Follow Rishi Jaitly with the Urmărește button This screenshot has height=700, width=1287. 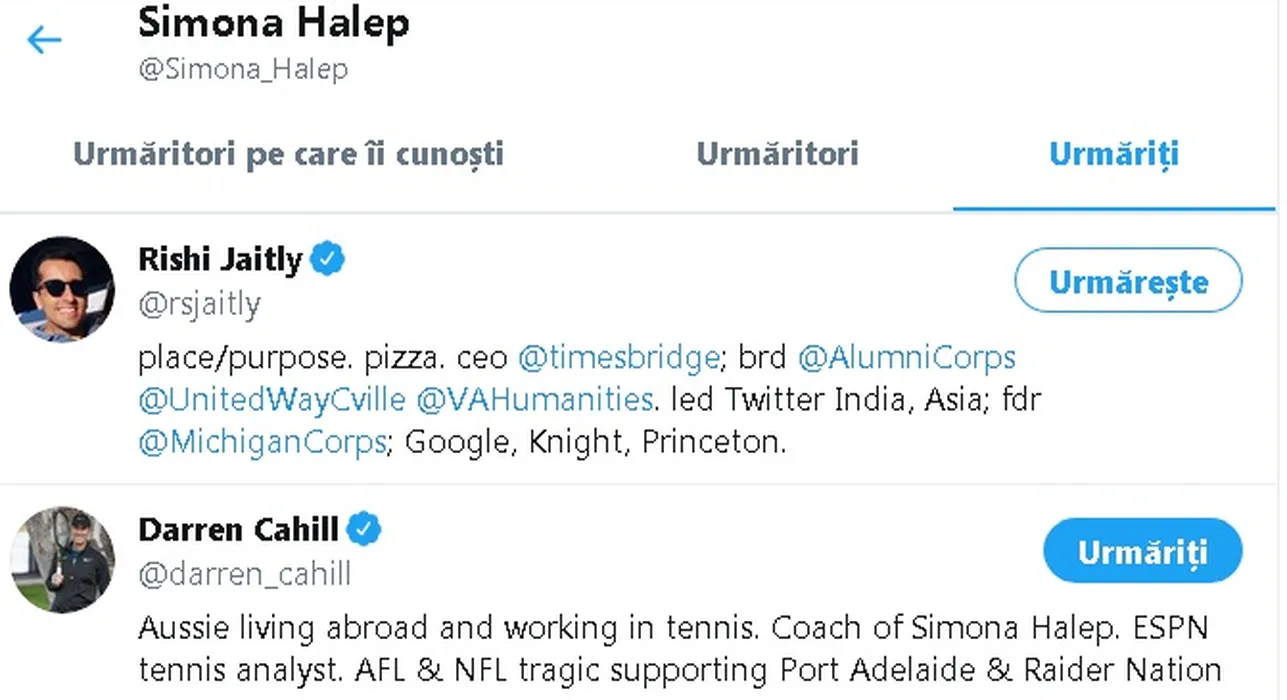tap(1128, 282)
